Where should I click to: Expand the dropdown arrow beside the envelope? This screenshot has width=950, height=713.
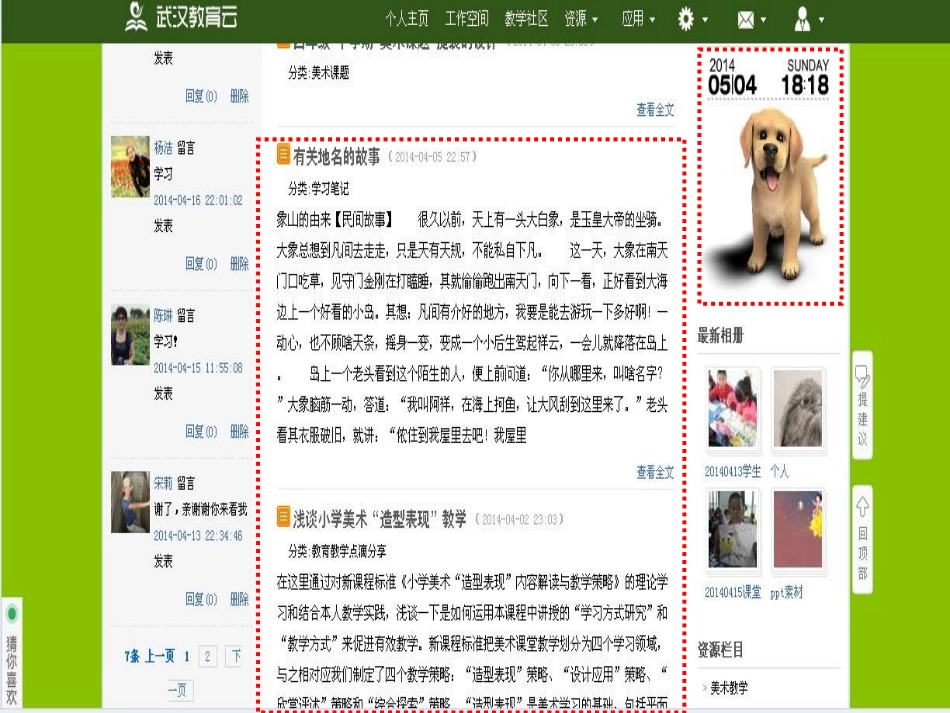[x=763, y=20]
